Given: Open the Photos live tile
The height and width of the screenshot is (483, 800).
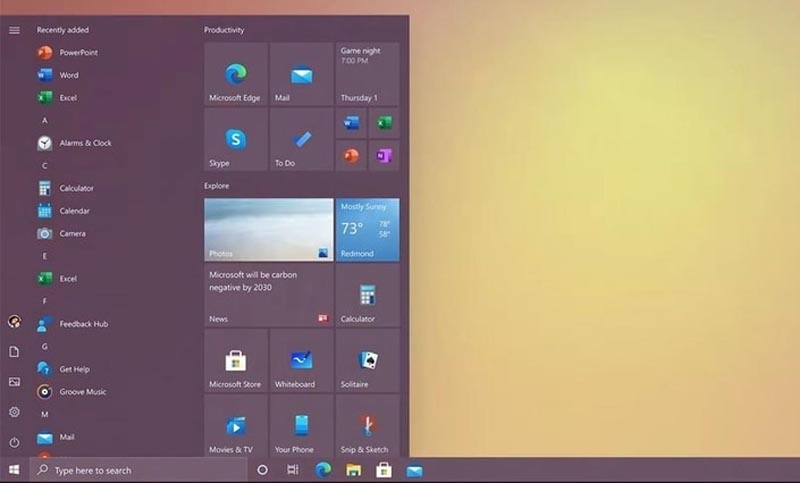Looking at the screenshot, I should 269,230.
